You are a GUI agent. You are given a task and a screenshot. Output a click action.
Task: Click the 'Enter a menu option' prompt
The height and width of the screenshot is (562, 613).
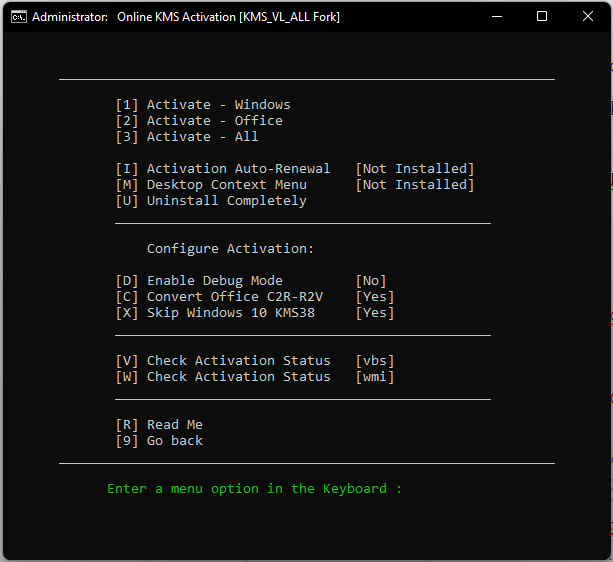[x=255, y=489]
